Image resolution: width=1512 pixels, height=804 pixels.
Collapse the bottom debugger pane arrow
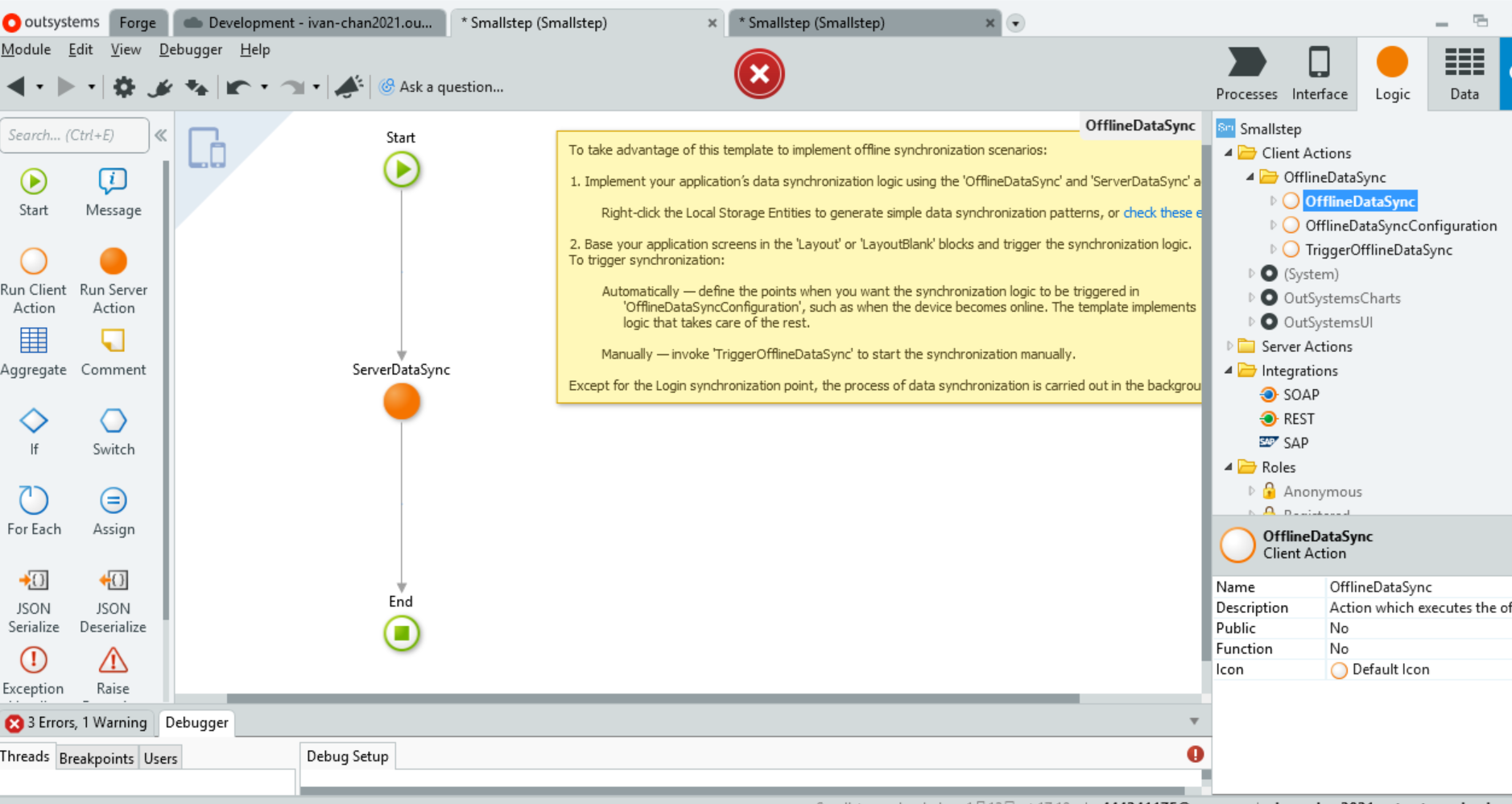coord(1194,722)
